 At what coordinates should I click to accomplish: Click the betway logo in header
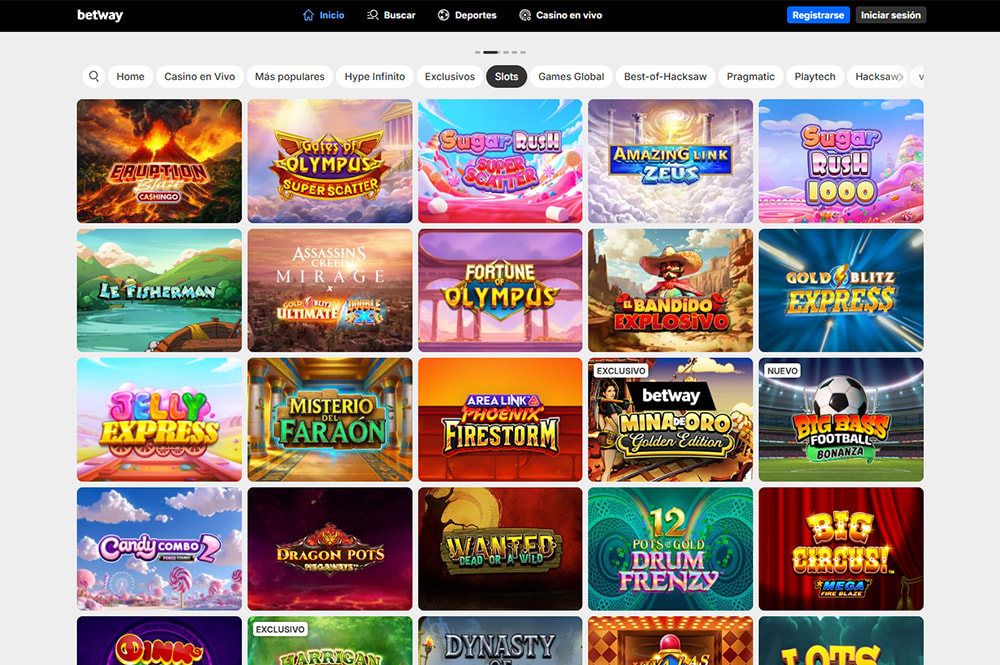click(x=100, y=15)
